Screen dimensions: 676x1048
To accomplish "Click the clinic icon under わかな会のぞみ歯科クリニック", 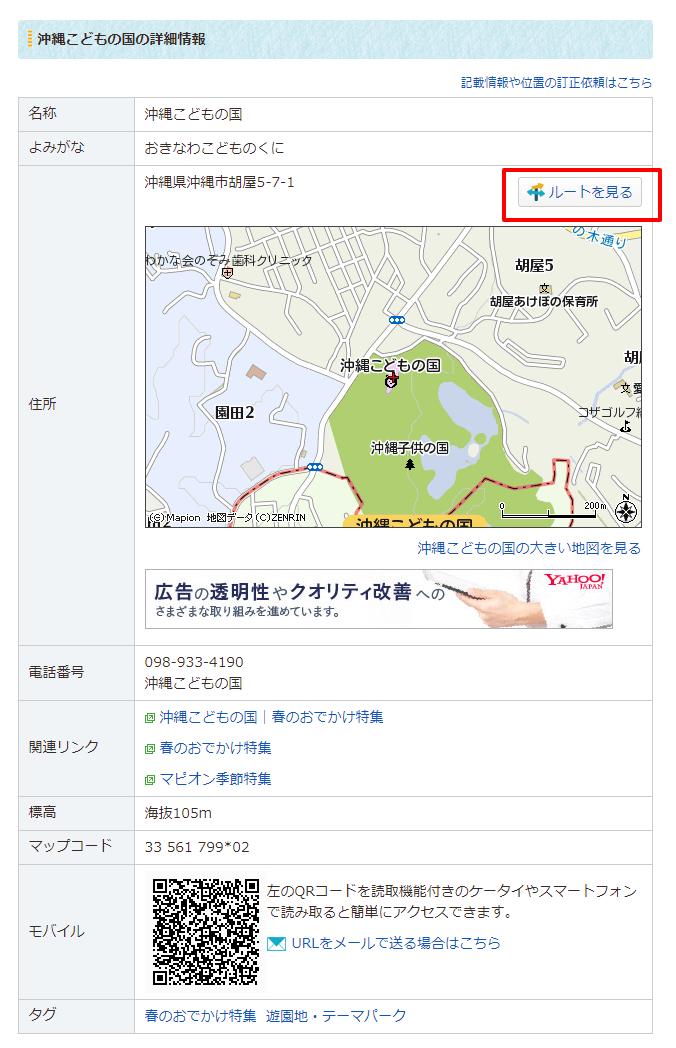I will coord(227,273).
